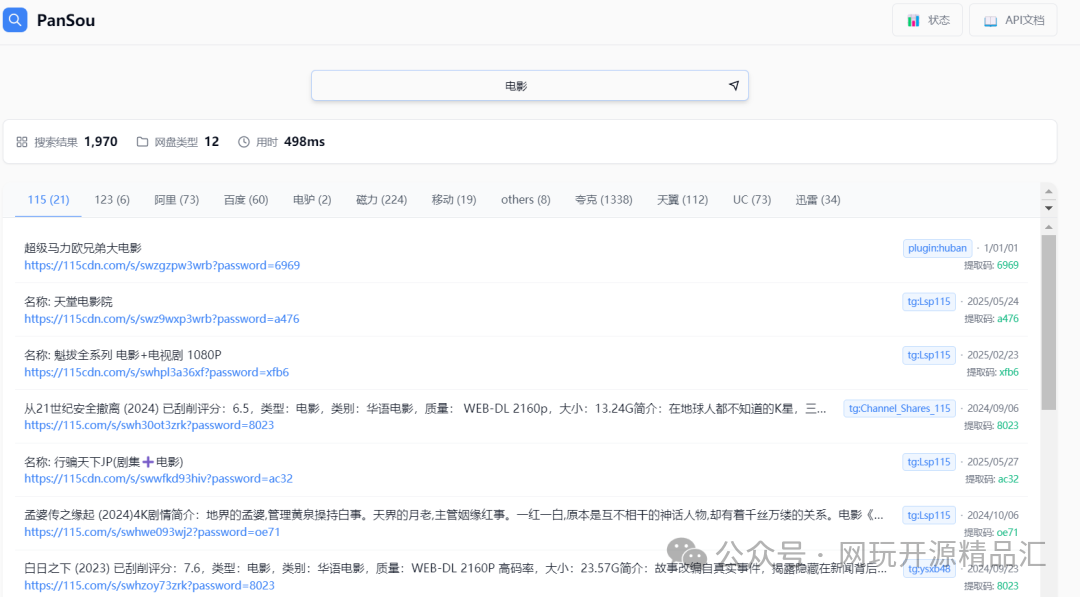Switch to the 磁力 (224) tab
This screenshot has height=597, width=1080.
coord(381,199)
